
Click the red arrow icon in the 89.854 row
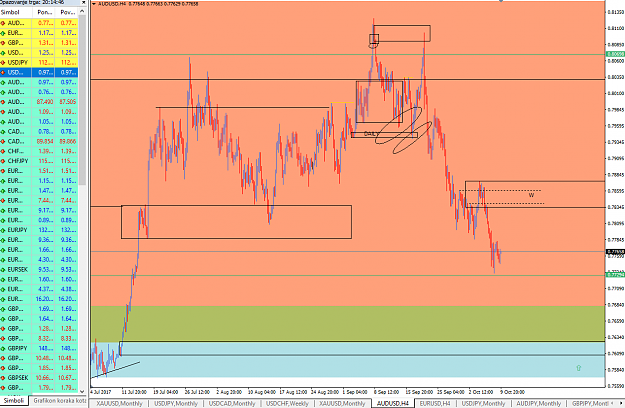3,141
